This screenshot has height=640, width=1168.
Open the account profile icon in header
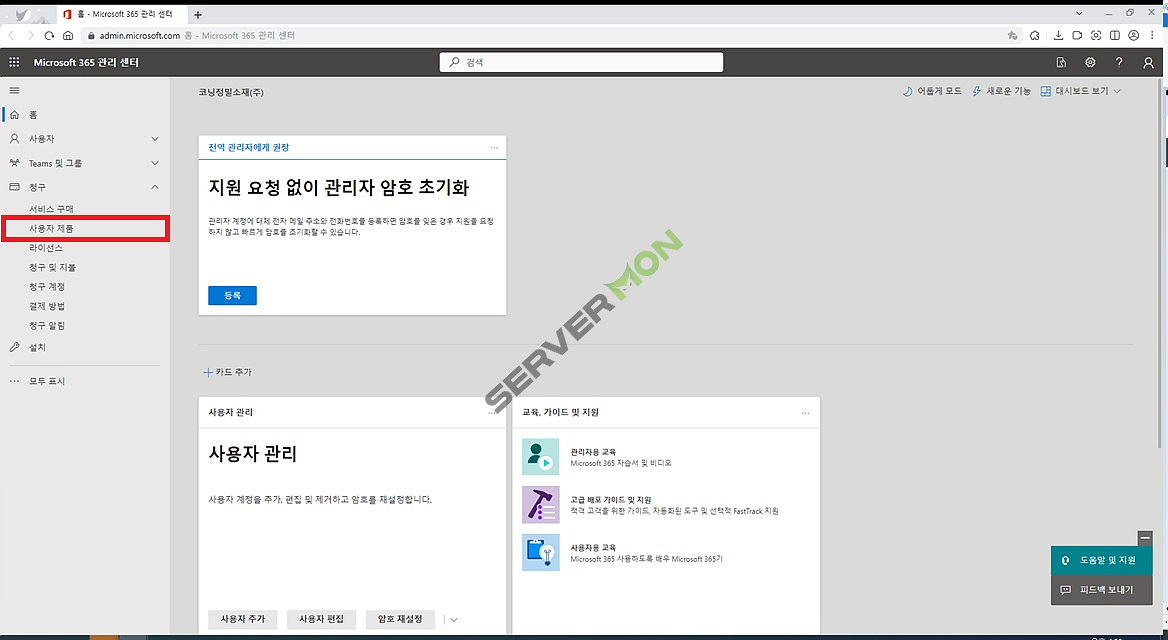point(1148,63)
